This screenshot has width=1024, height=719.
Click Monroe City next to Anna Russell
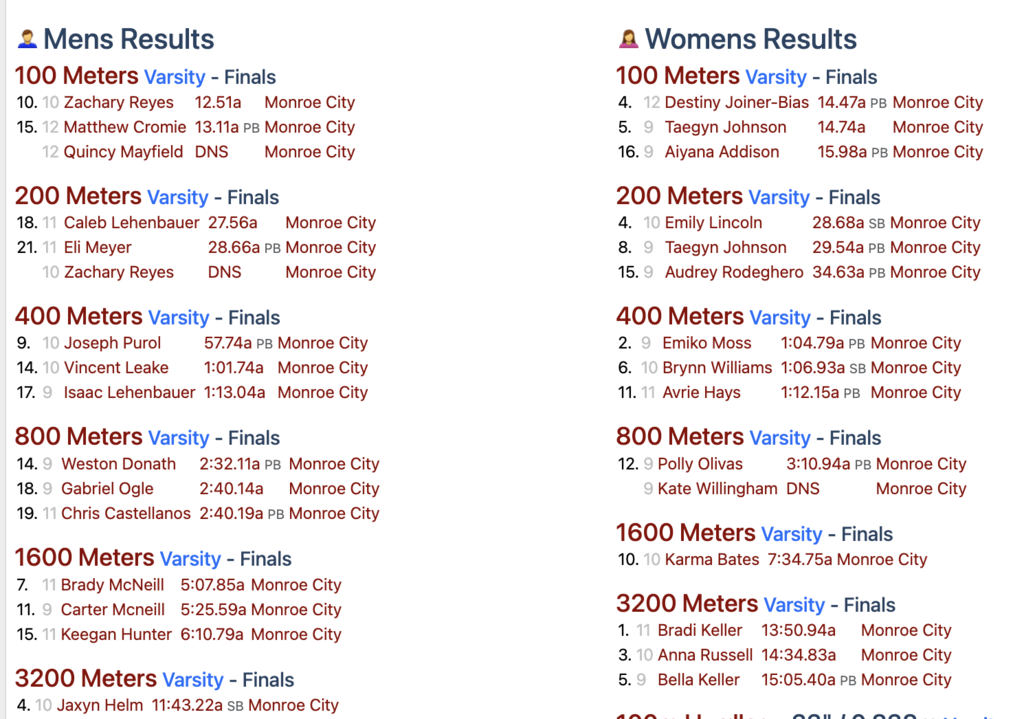[x=906, y=655]
